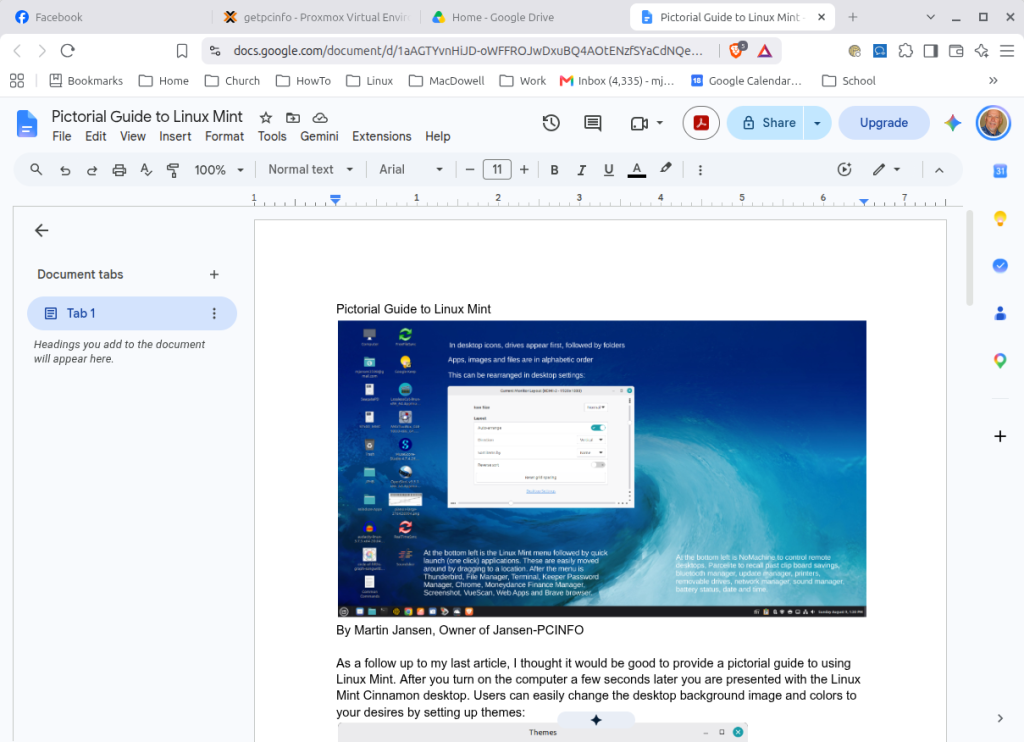Viewport: 1024px width, 742px height.
Task: Open the Extensions menu
Action: [x=381, y=137]
